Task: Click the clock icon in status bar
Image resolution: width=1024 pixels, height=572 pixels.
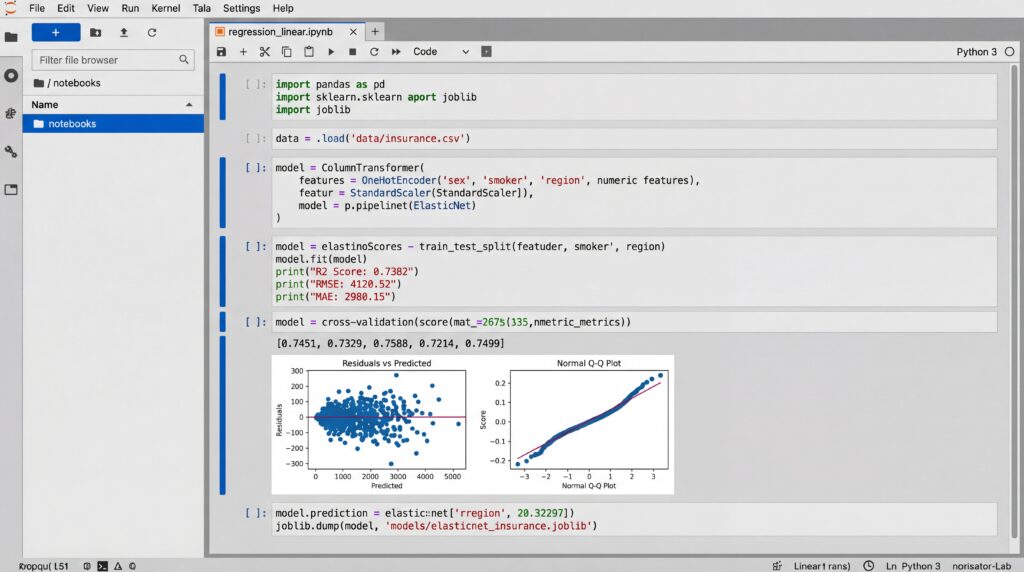Action: pyautogui.click(x=869, y=566)
